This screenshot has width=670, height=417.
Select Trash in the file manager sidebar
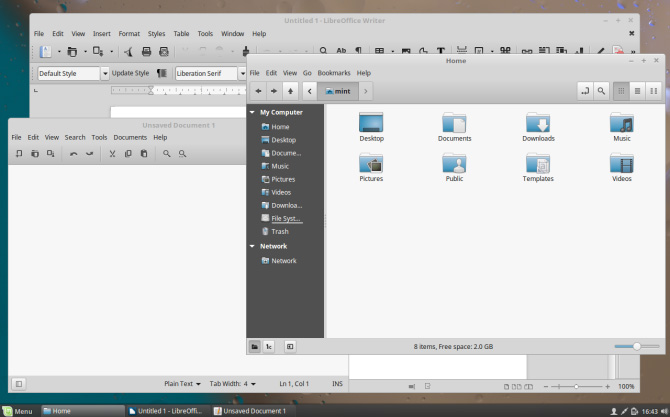pyautogui.click(x=279, y=231)
